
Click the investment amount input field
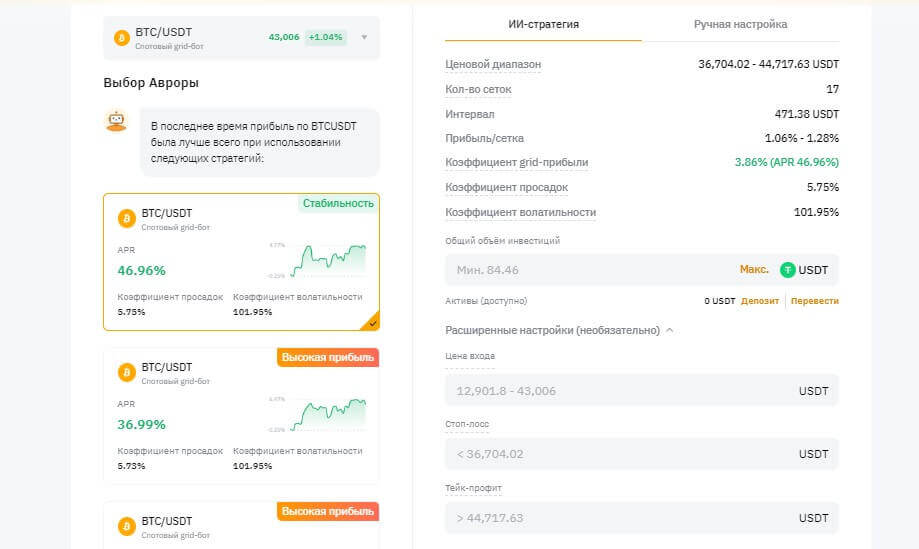(x=590, y=270)
